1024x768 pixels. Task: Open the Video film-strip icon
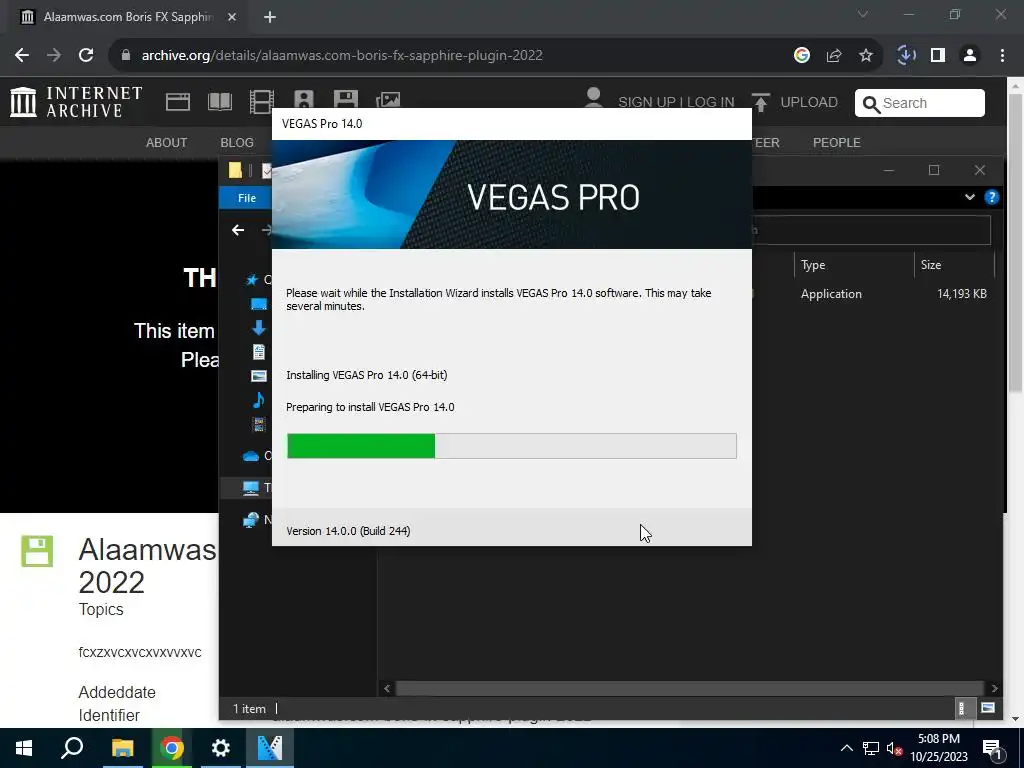261,102
